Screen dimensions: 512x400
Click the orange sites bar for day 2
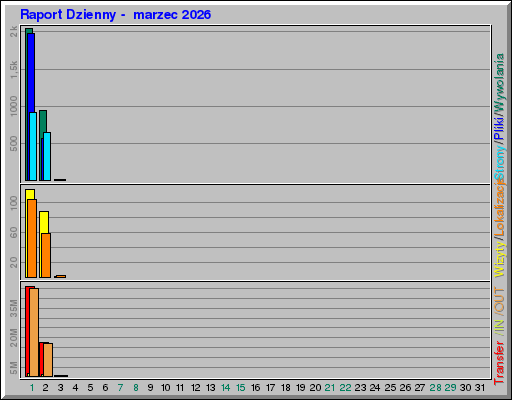pos(46,255)
